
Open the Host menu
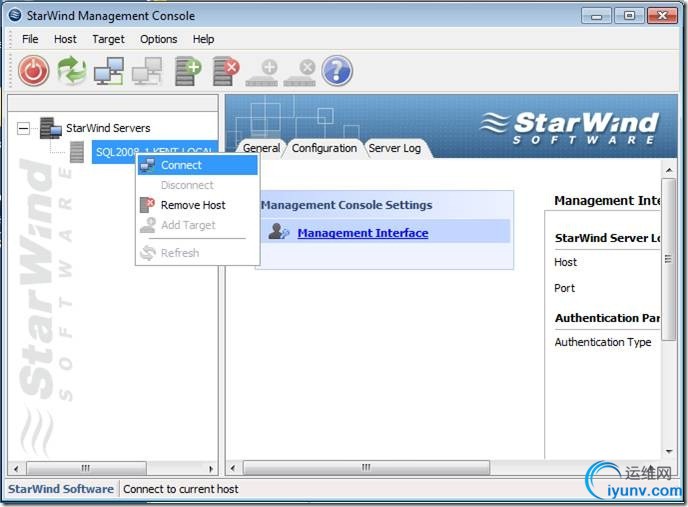tap(65, 39)
